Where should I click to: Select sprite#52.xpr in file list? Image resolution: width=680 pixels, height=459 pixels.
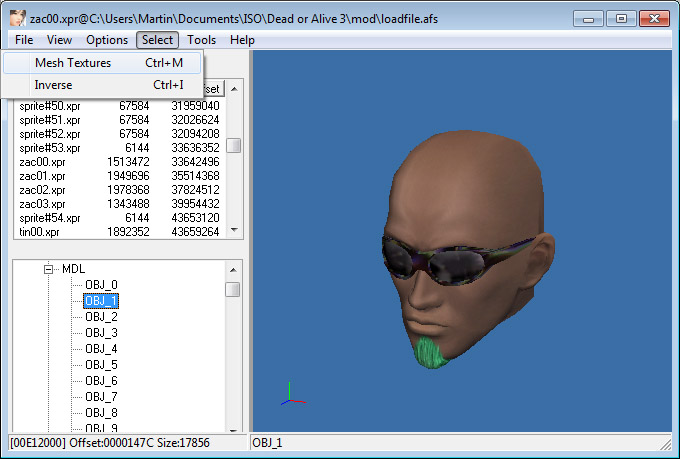point(50,134)
